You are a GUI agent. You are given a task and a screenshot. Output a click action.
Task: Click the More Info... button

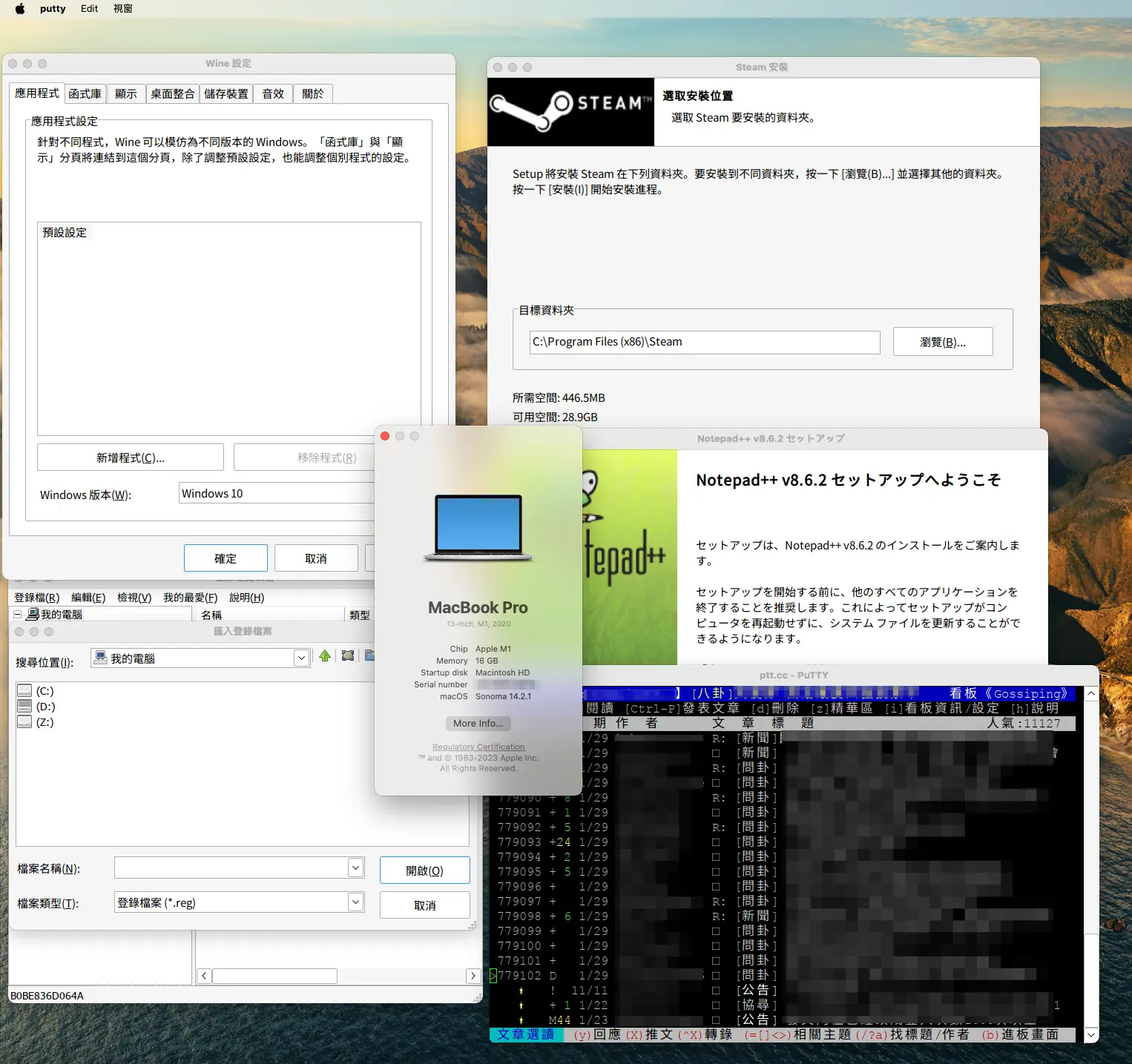click(478, 724)
